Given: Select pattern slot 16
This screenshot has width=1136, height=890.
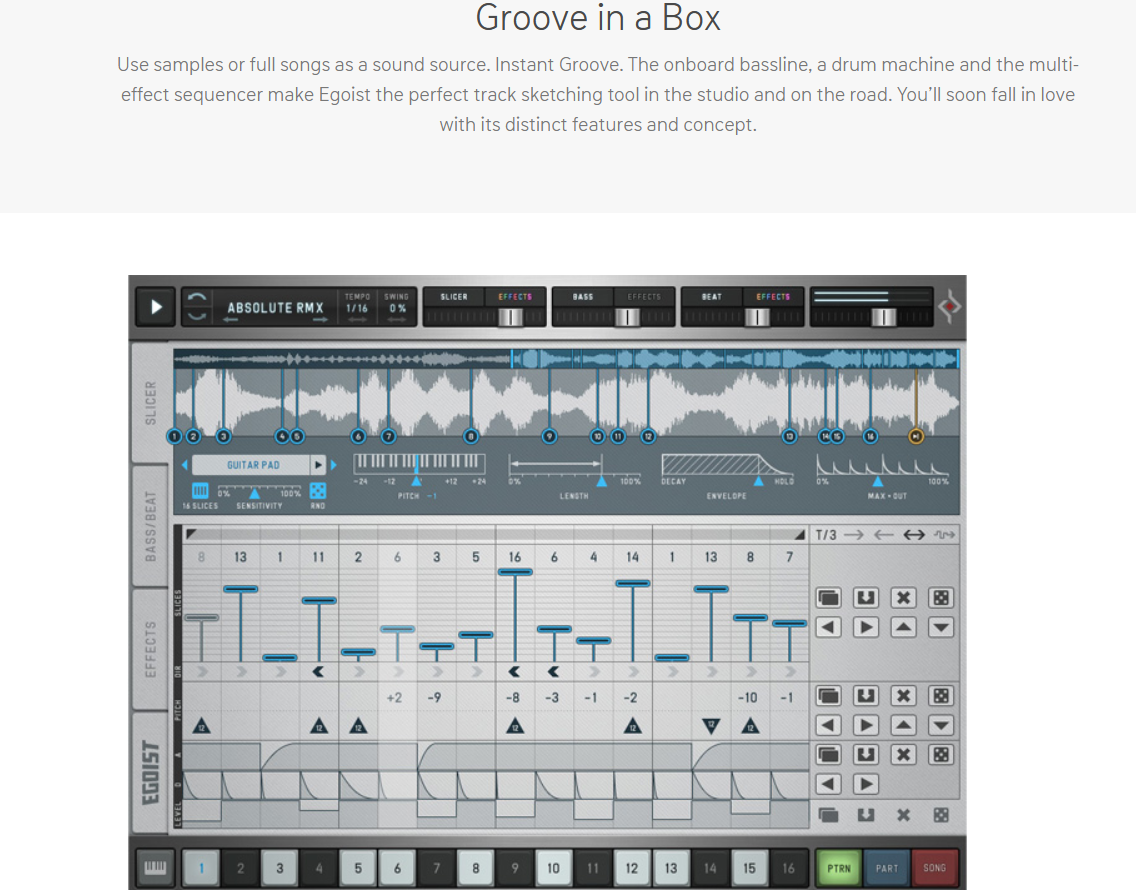Looking at the screenshot, I should click(788, 868).
